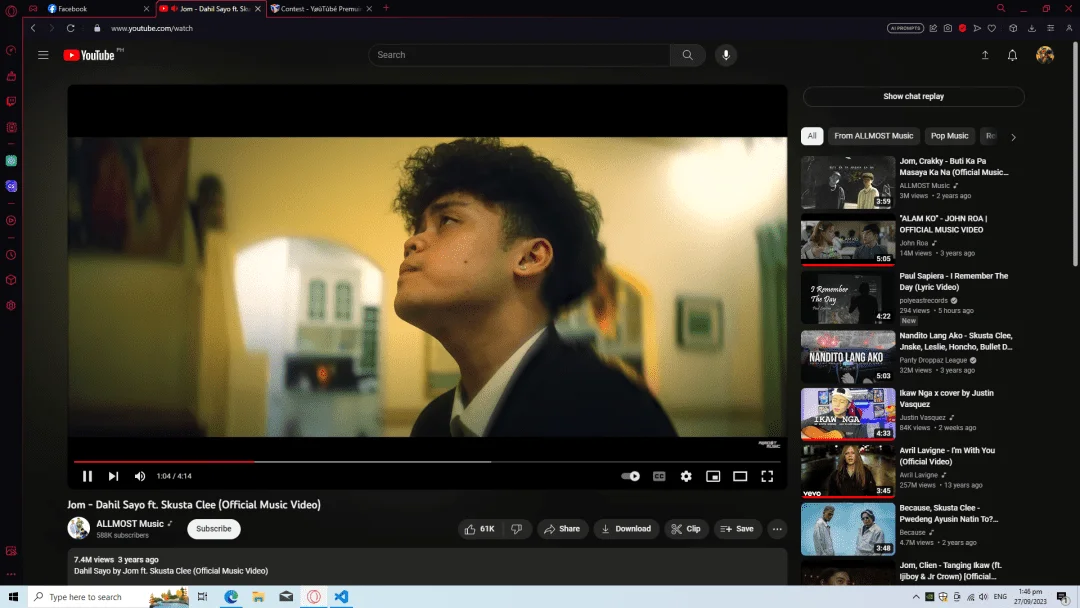Show more filter chips with arrow
The height and width of the screenshot is (608, 1080).
pyautogui.click(x=1013, y=136)
